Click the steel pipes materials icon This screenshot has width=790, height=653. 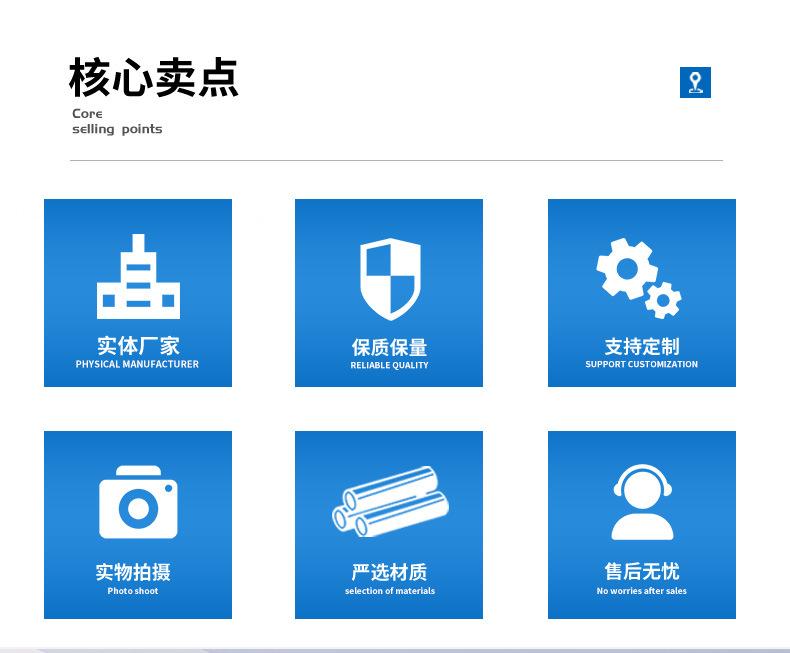[390, 501]
